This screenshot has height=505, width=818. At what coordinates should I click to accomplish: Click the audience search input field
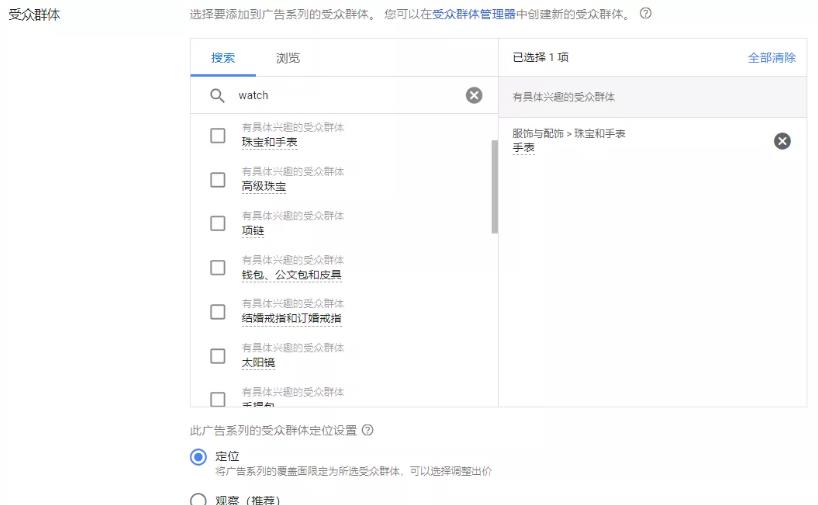(x=345, y=96)
